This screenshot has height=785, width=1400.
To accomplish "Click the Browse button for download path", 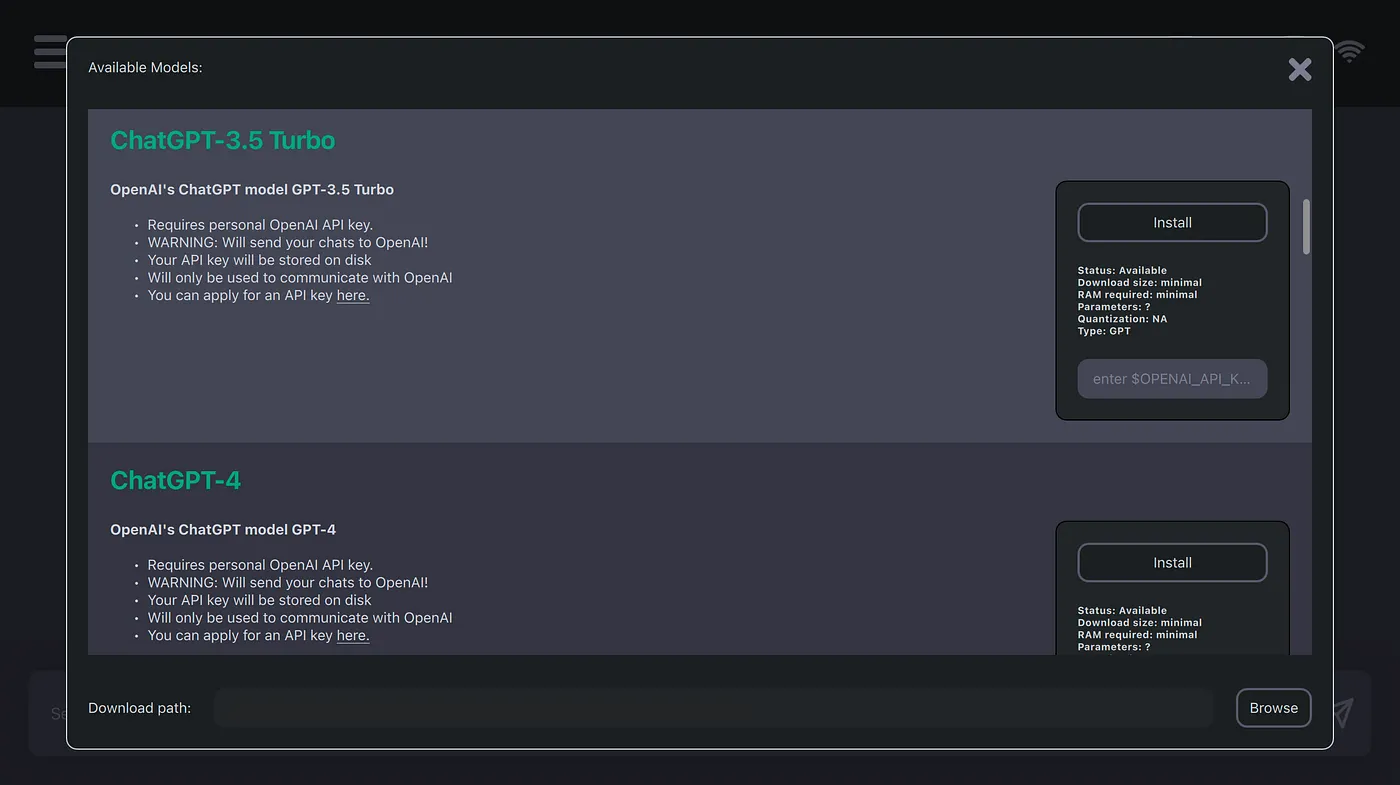I will (1273, 708).
